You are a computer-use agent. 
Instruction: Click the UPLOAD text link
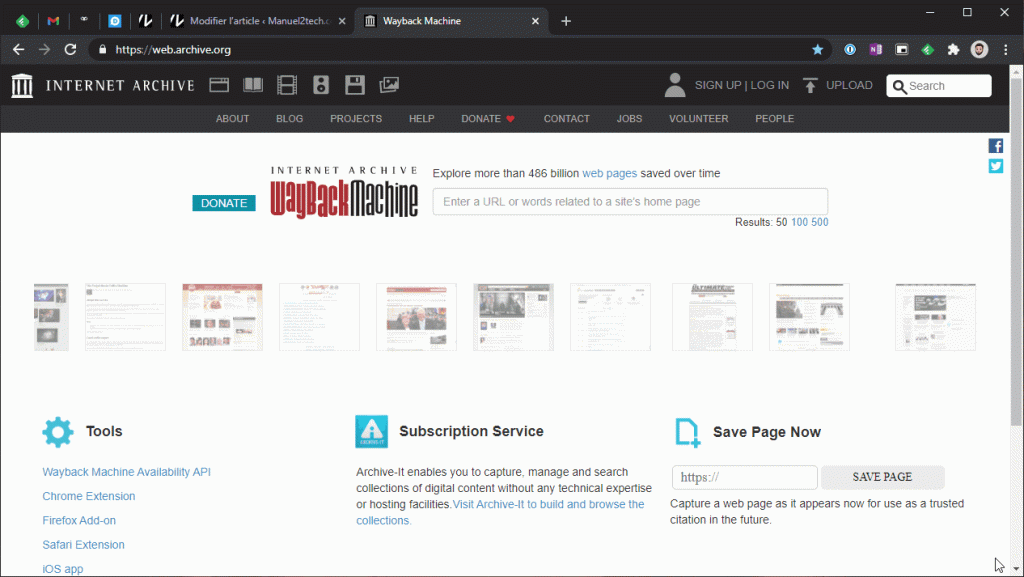pos(849,86)
